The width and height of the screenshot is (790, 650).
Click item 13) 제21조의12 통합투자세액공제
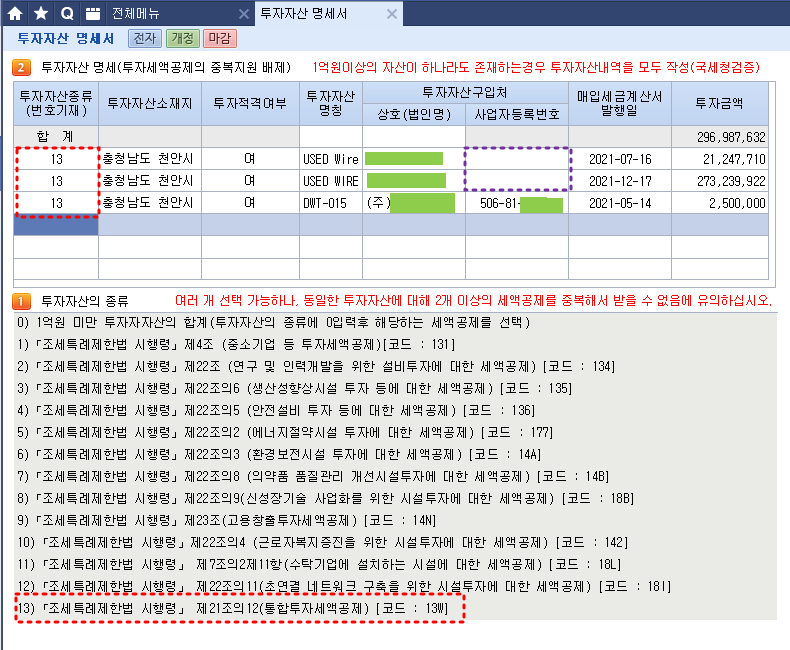click(x=233, y=609)
